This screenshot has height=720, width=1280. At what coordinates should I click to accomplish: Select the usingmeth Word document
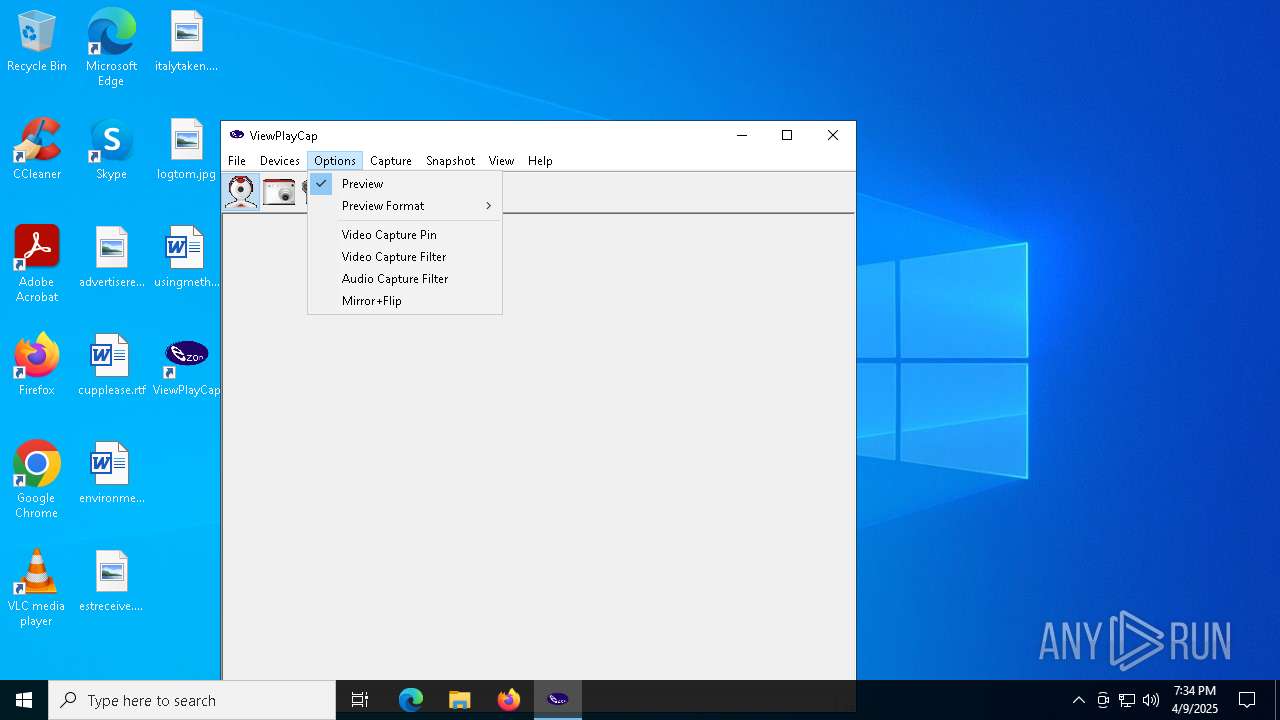[x=186, y=258]
